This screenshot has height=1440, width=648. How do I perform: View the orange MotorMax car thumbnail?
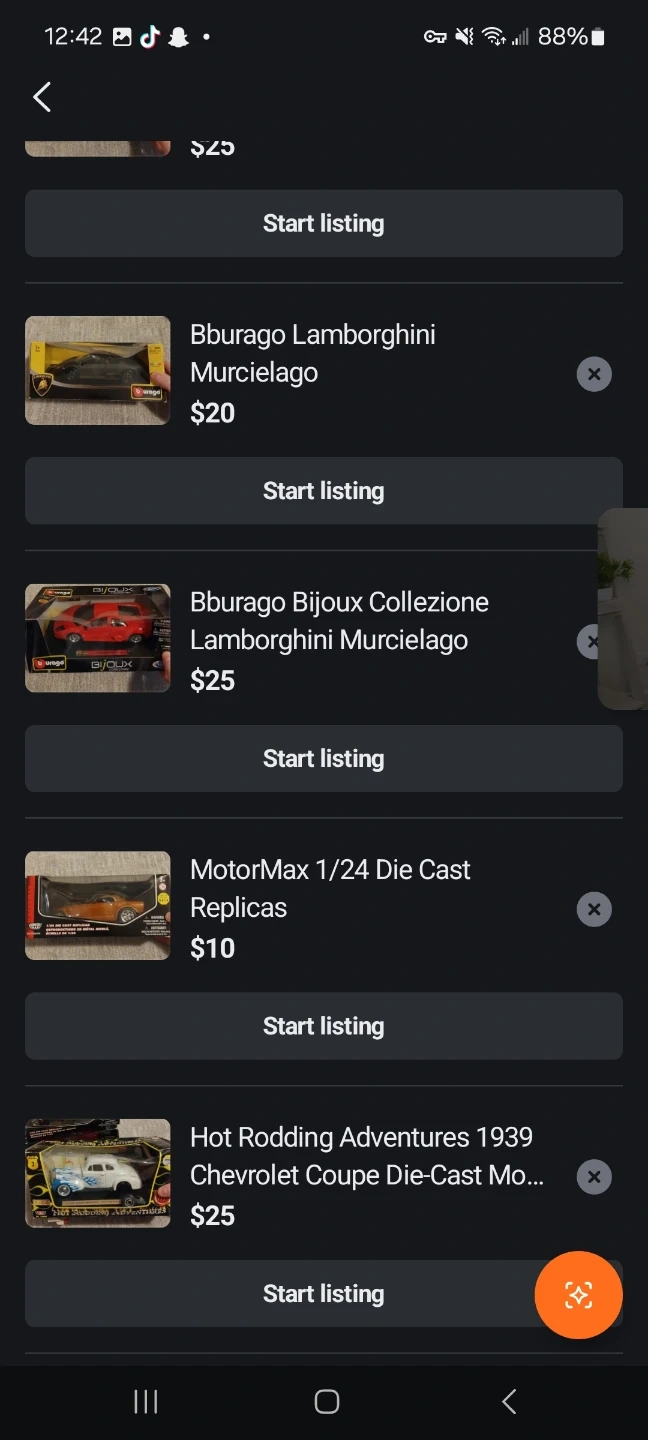98,906
